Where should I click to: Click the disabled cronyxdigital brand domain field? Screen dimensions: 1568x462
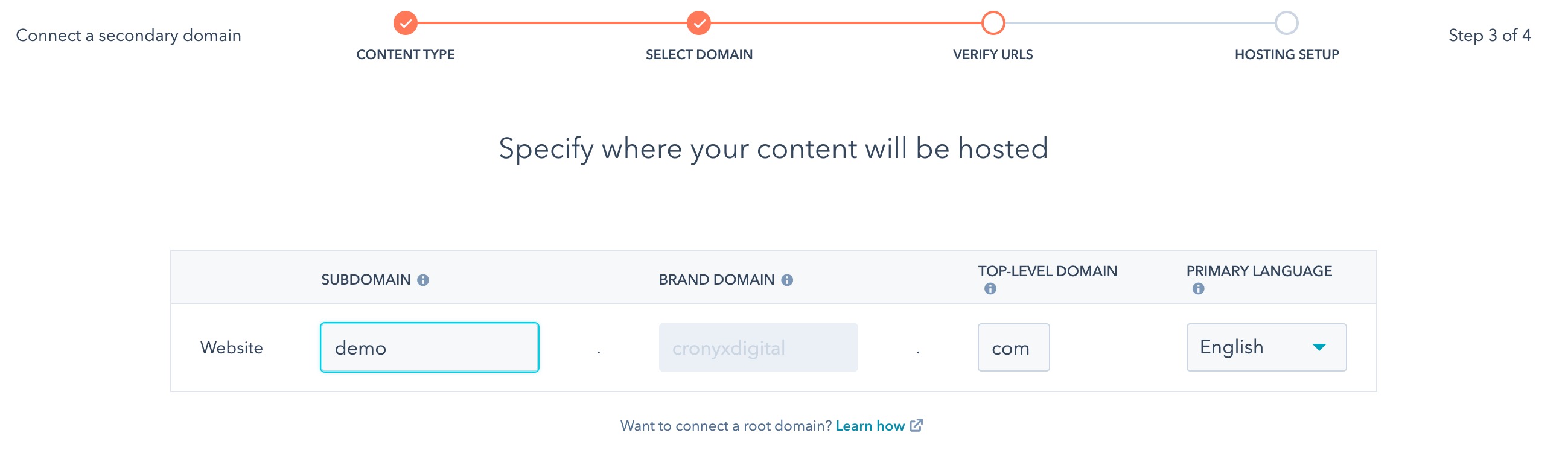(x=758, y=348)
